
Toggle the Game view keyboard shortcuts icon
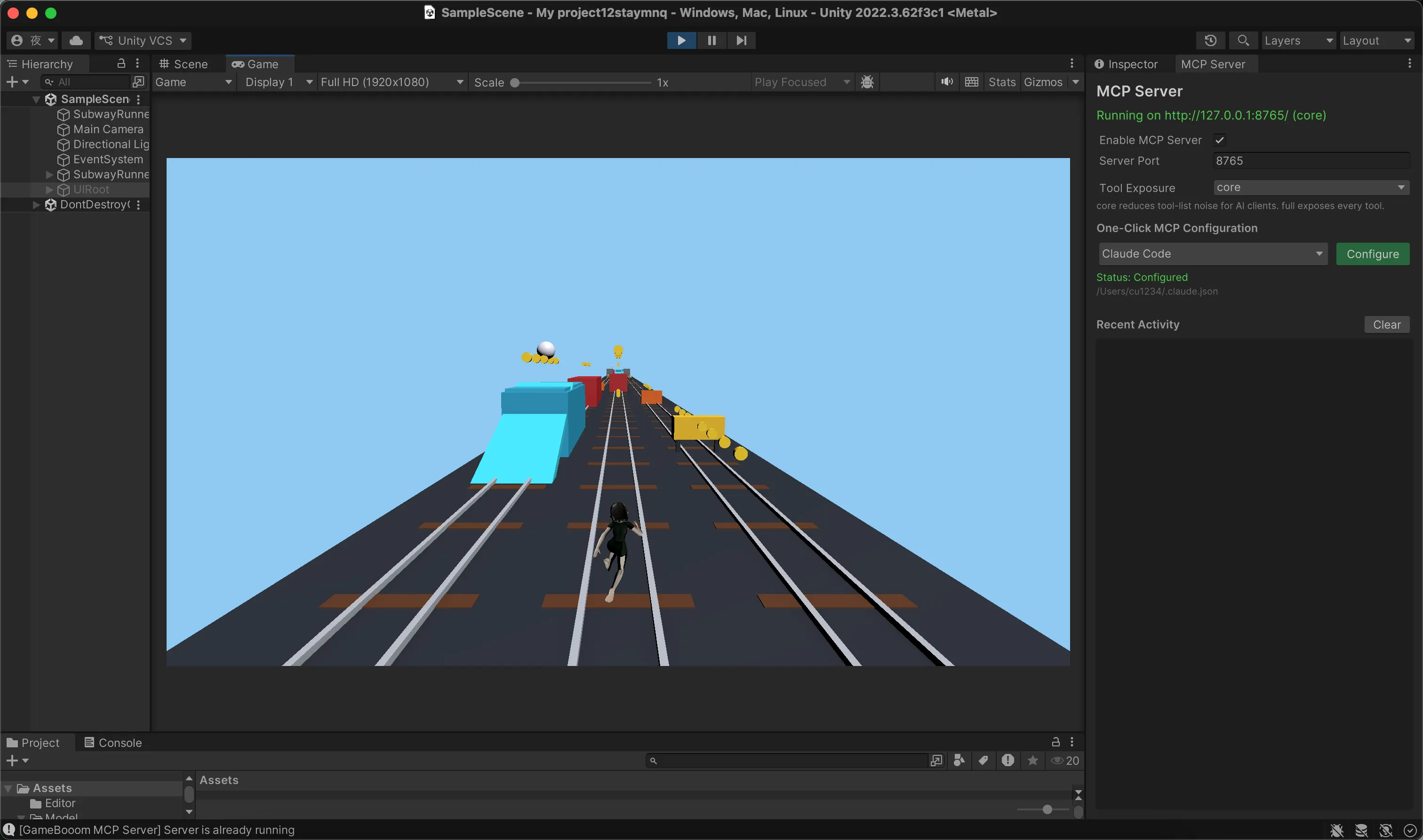972,82
